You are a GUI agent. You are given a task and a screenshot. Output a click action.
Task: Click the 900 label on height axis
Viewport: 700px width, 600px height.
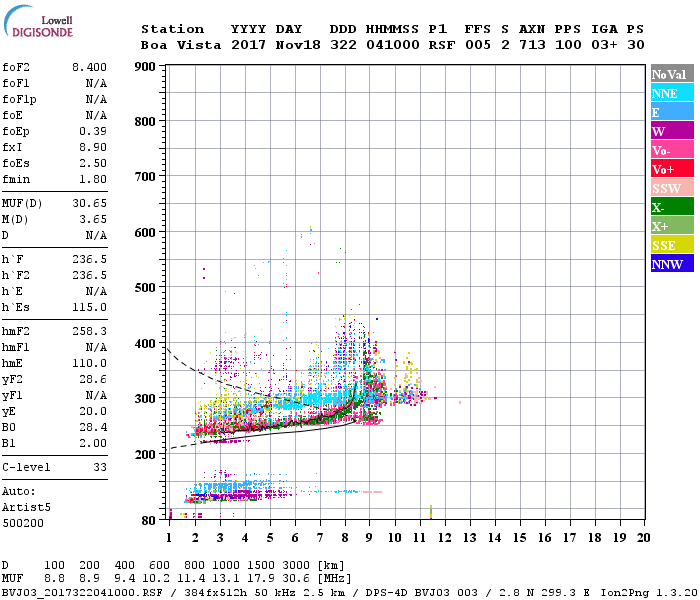click(x=145, y=67)
